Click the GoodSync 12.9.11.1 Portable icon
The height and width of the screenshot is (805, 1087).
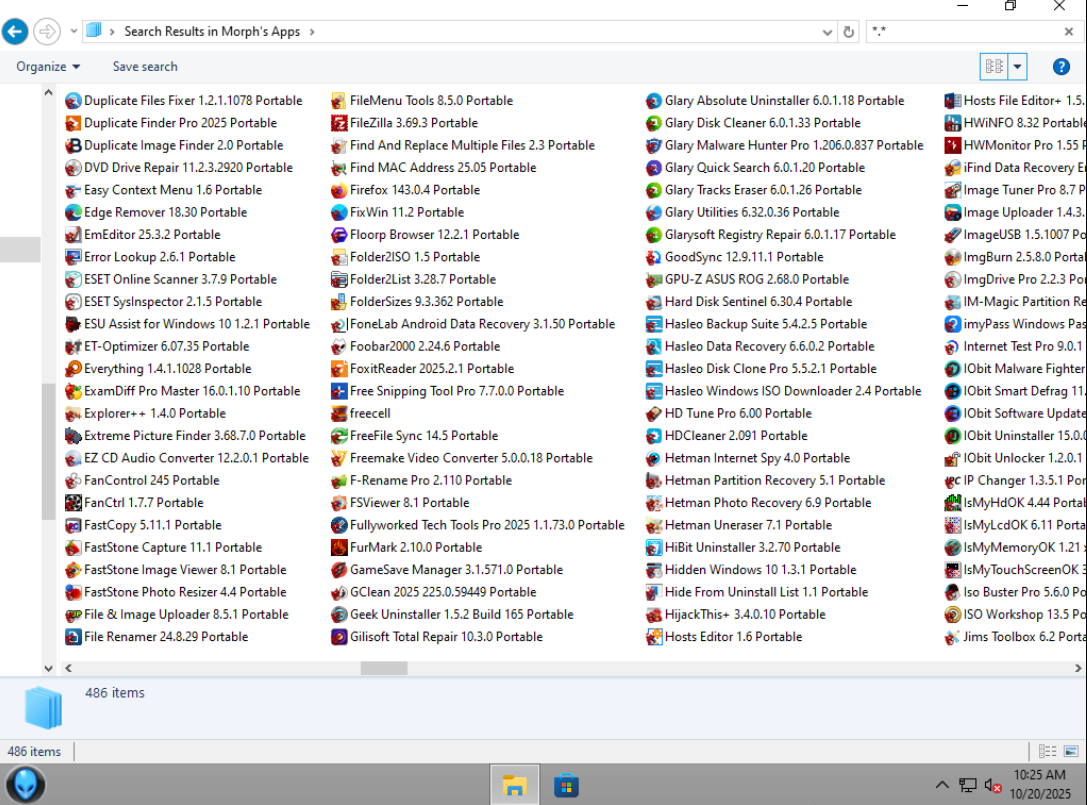click(x=654, y=257)
